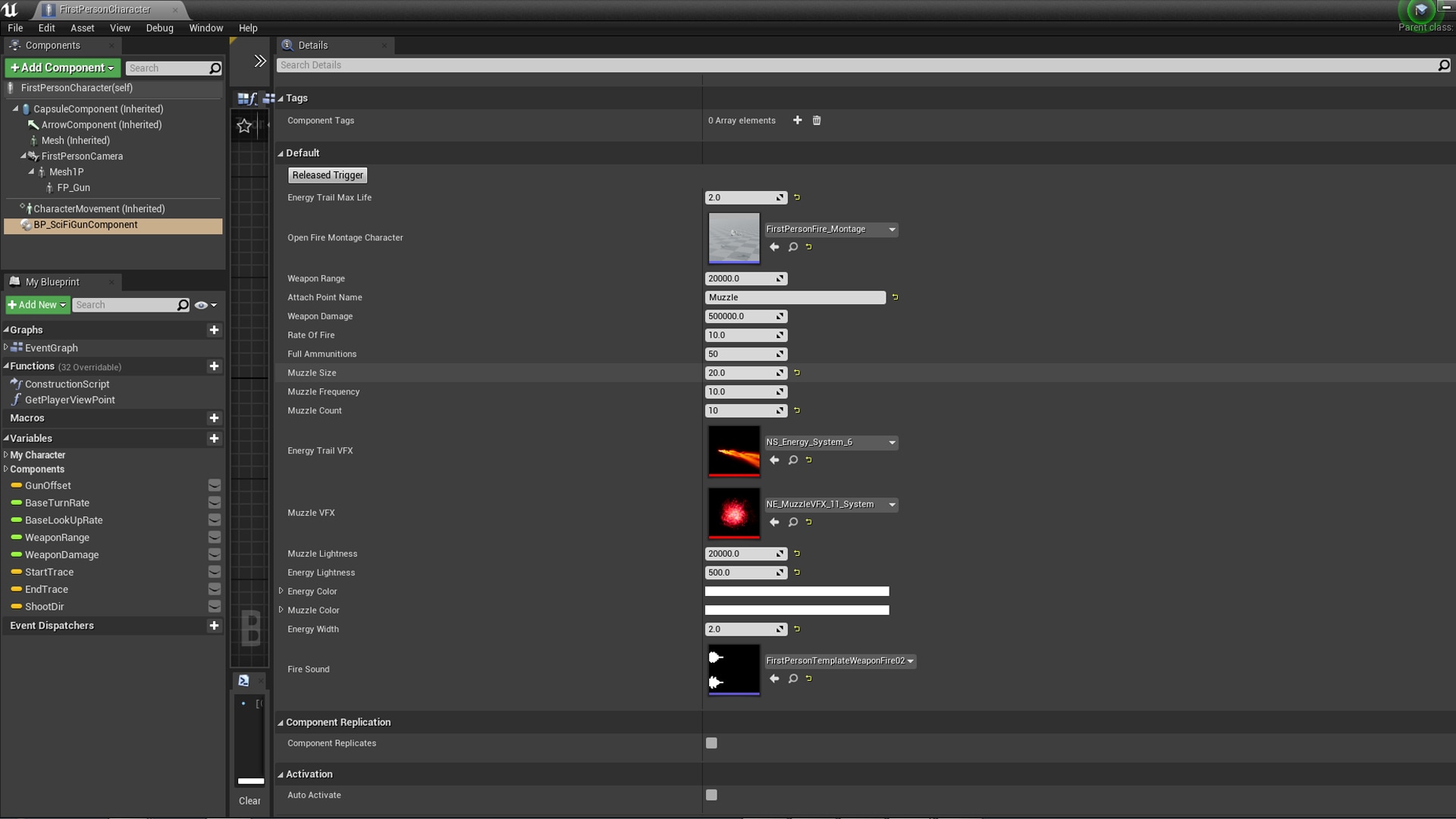Expand the collapsed panel with double chevron
Image resolution: width=1456 pixels, height=819 pixels.
point(260,61)
